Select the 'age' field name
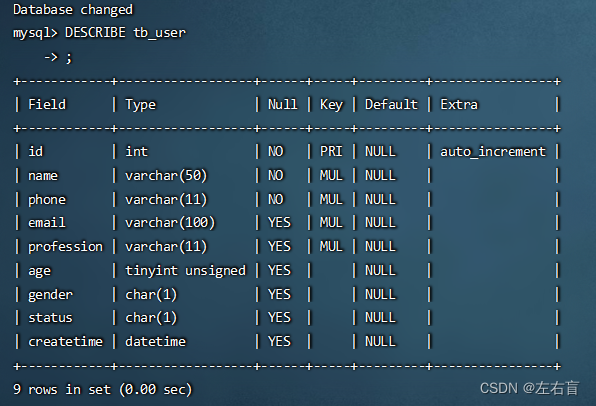 (x=40, y=271)
